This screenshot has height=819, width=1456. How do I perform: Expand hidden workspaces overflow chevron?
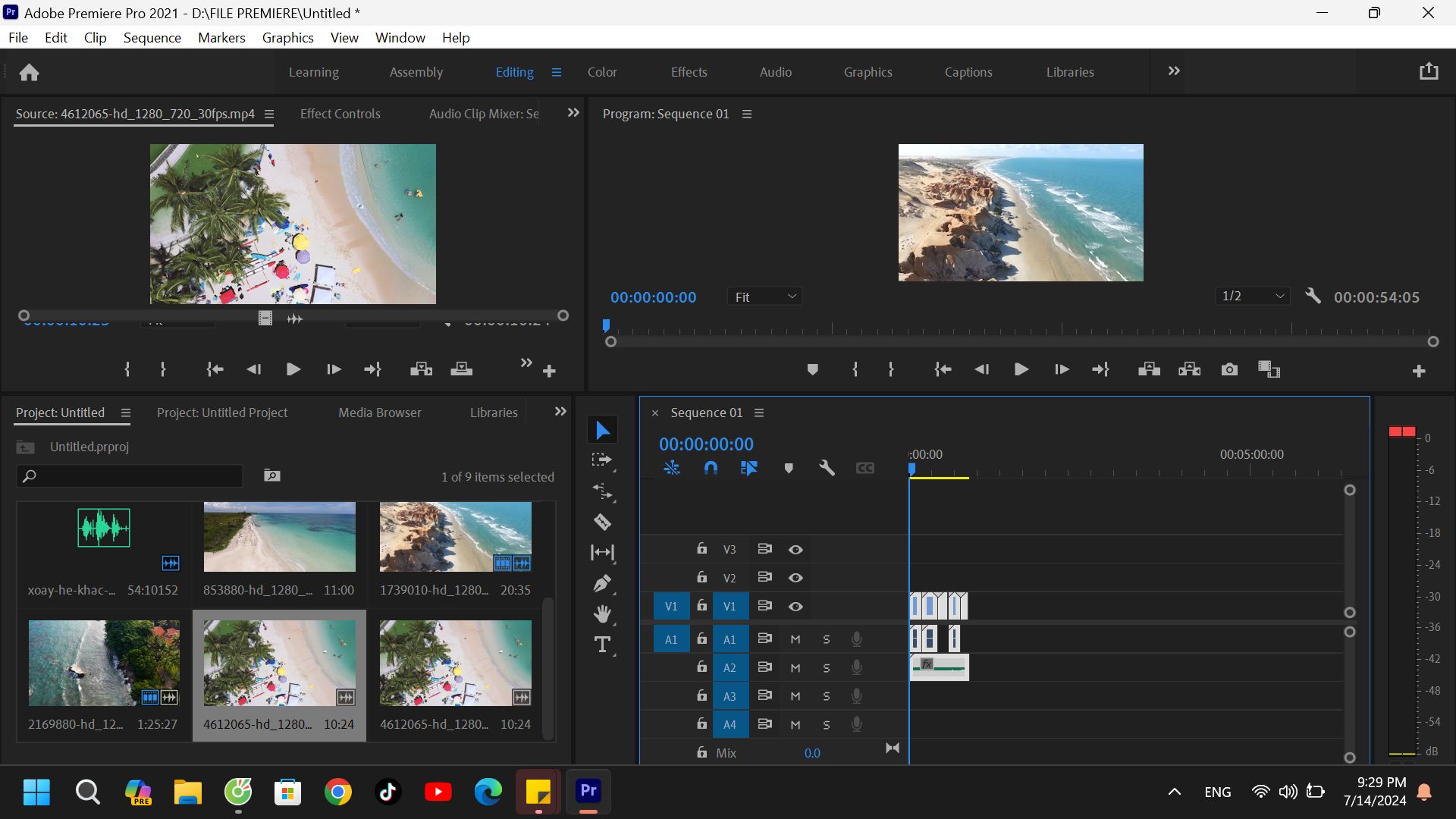[1174, 71]
